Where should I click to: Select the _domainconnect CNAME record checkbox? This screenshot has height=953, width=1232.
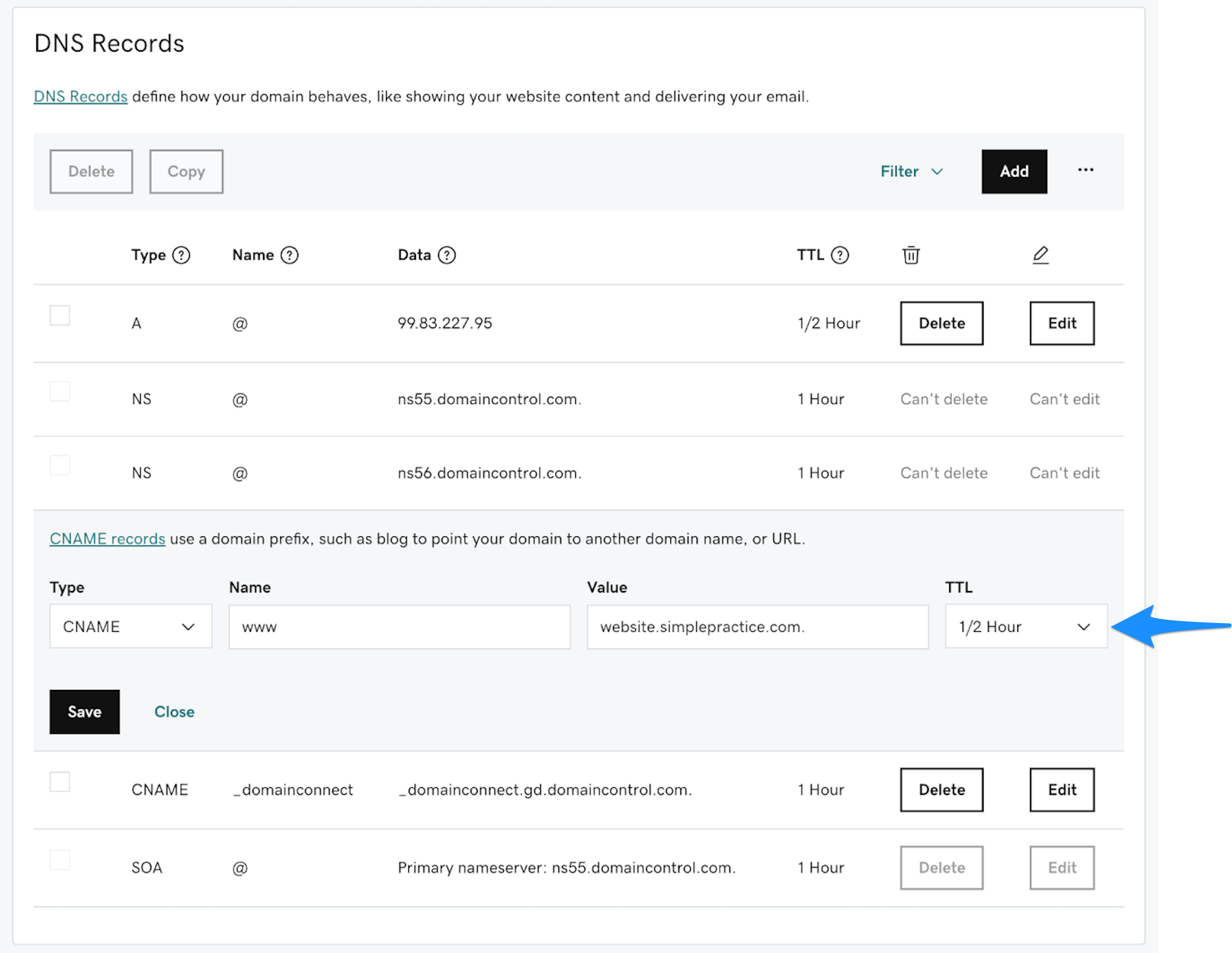tap(60, 782)
